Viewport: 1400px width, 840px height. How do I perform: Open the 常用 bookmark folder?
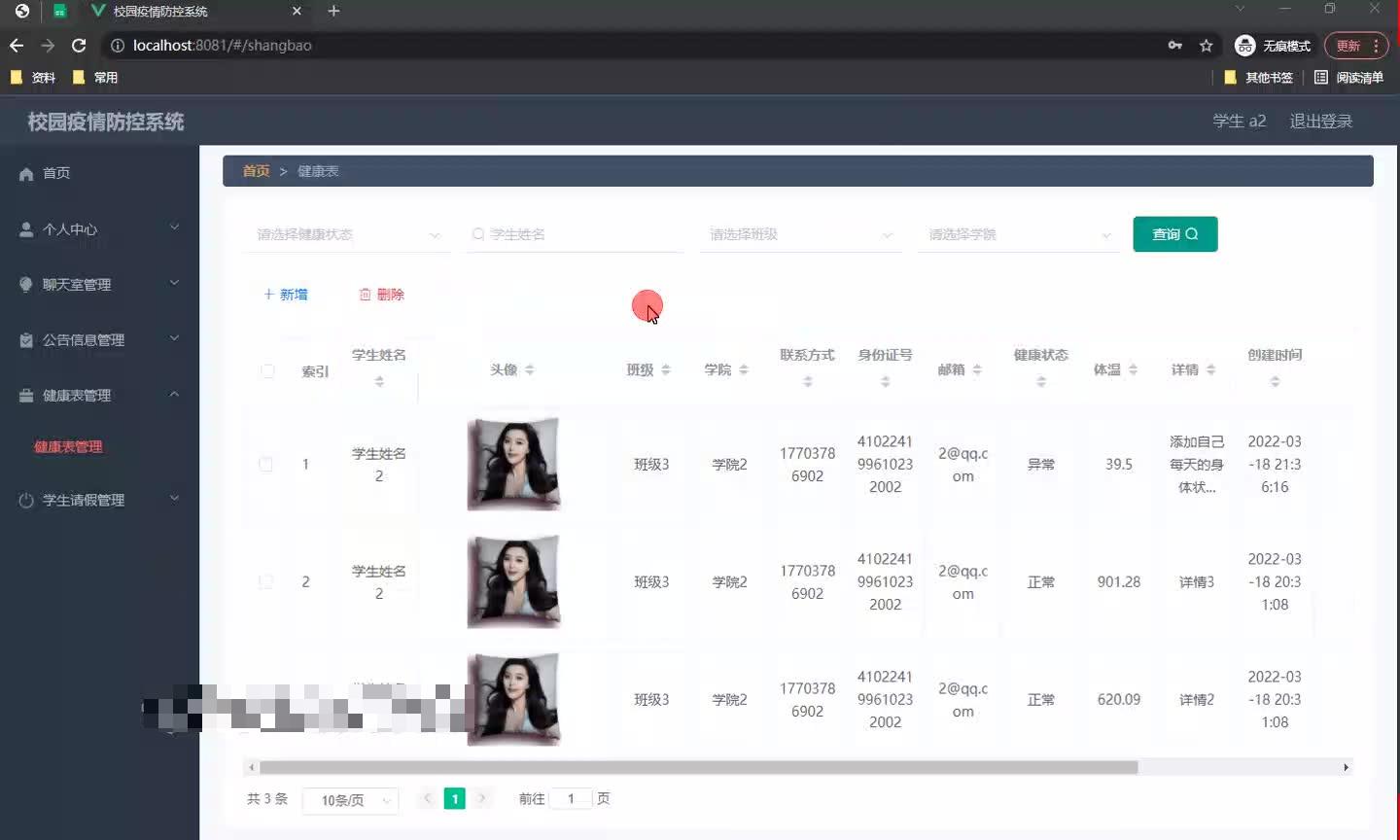click(x=95, y=78)
